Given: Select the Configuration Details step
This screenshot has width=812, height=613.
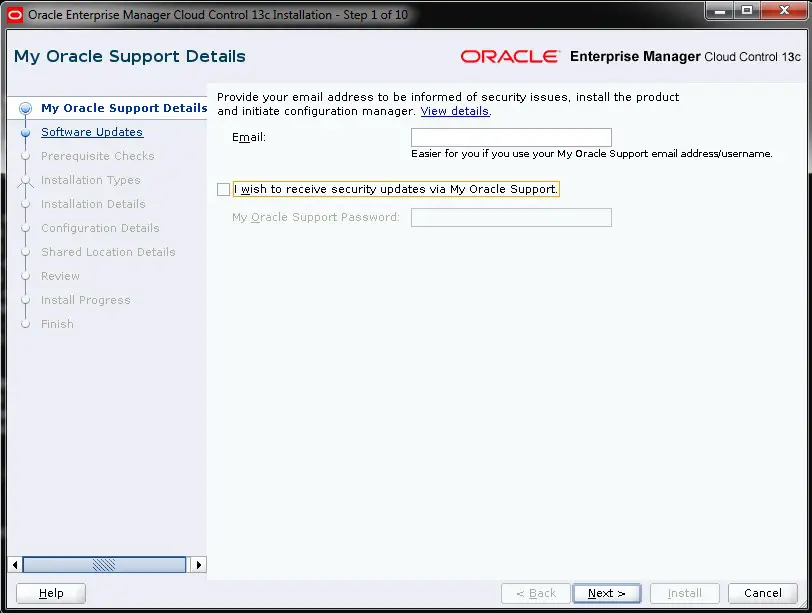Looking at the screenshot, I should click(100, 228).
